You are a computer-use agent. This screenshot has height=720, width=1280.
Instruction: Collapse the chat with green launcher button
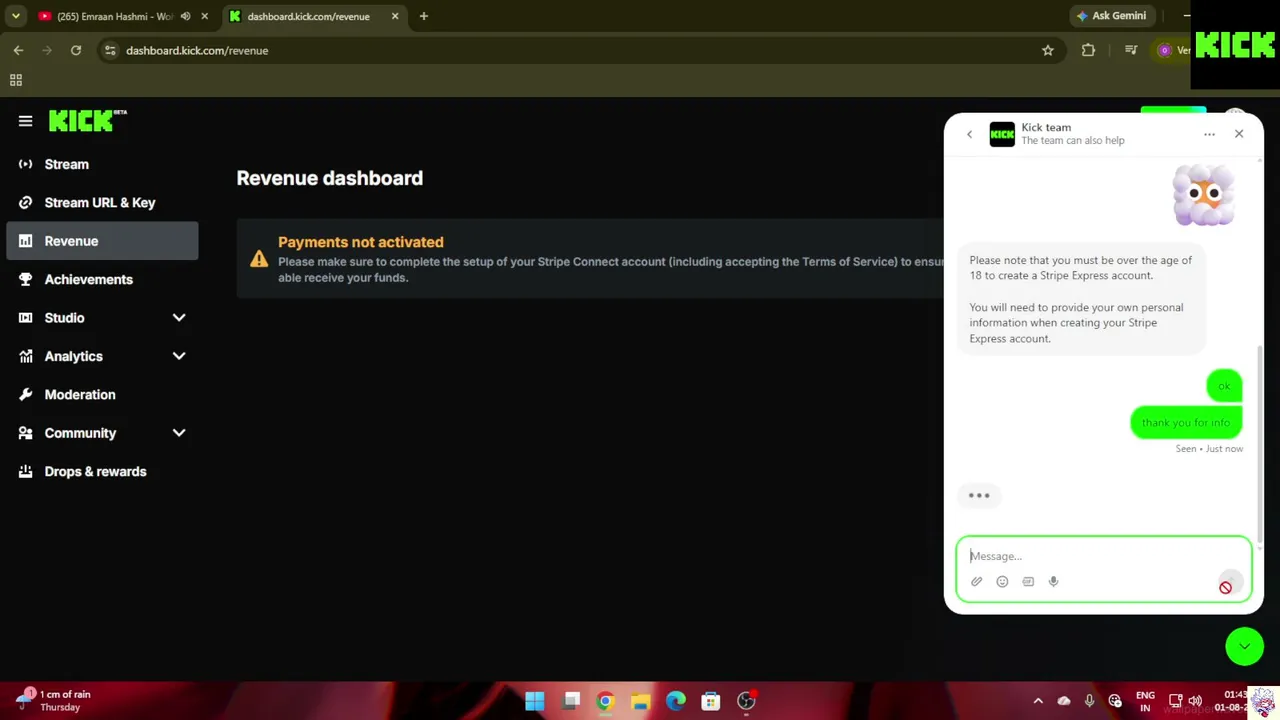[x=1245, y=646]
